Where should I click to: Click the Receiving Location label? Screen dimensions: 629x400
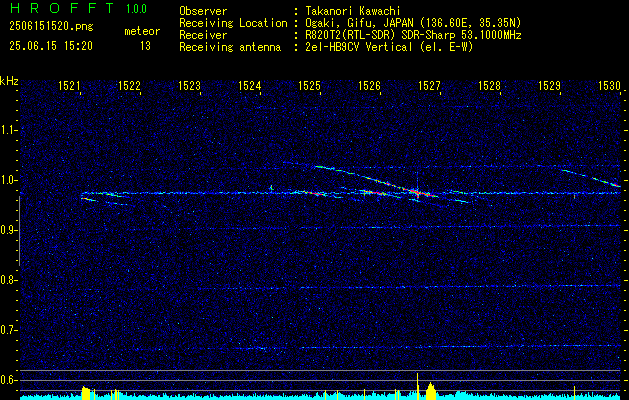[x=233, y=23]
